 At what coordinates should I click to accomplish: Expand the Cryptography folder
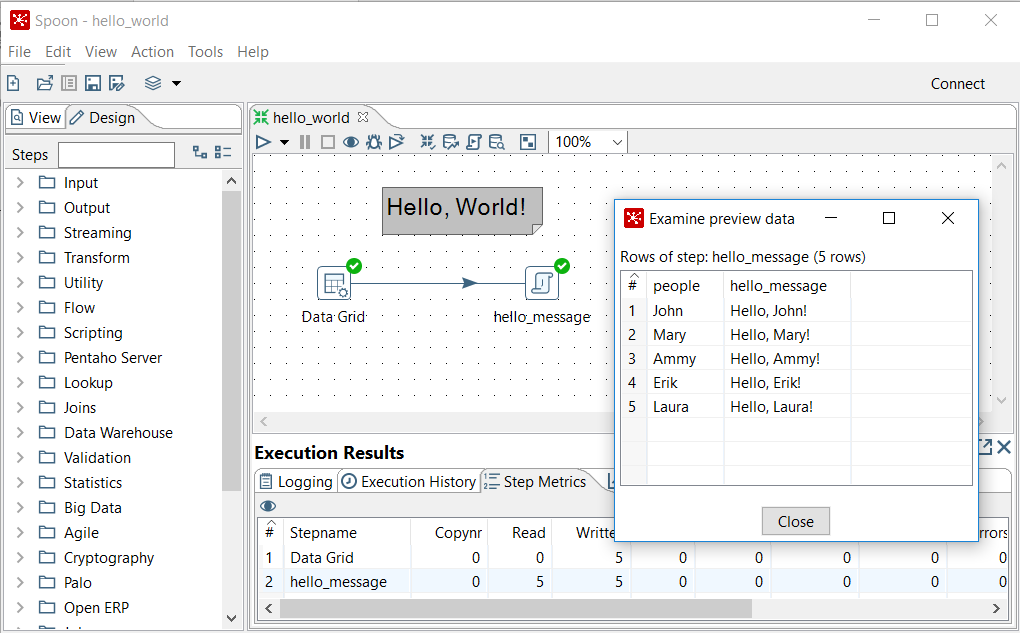20,558
